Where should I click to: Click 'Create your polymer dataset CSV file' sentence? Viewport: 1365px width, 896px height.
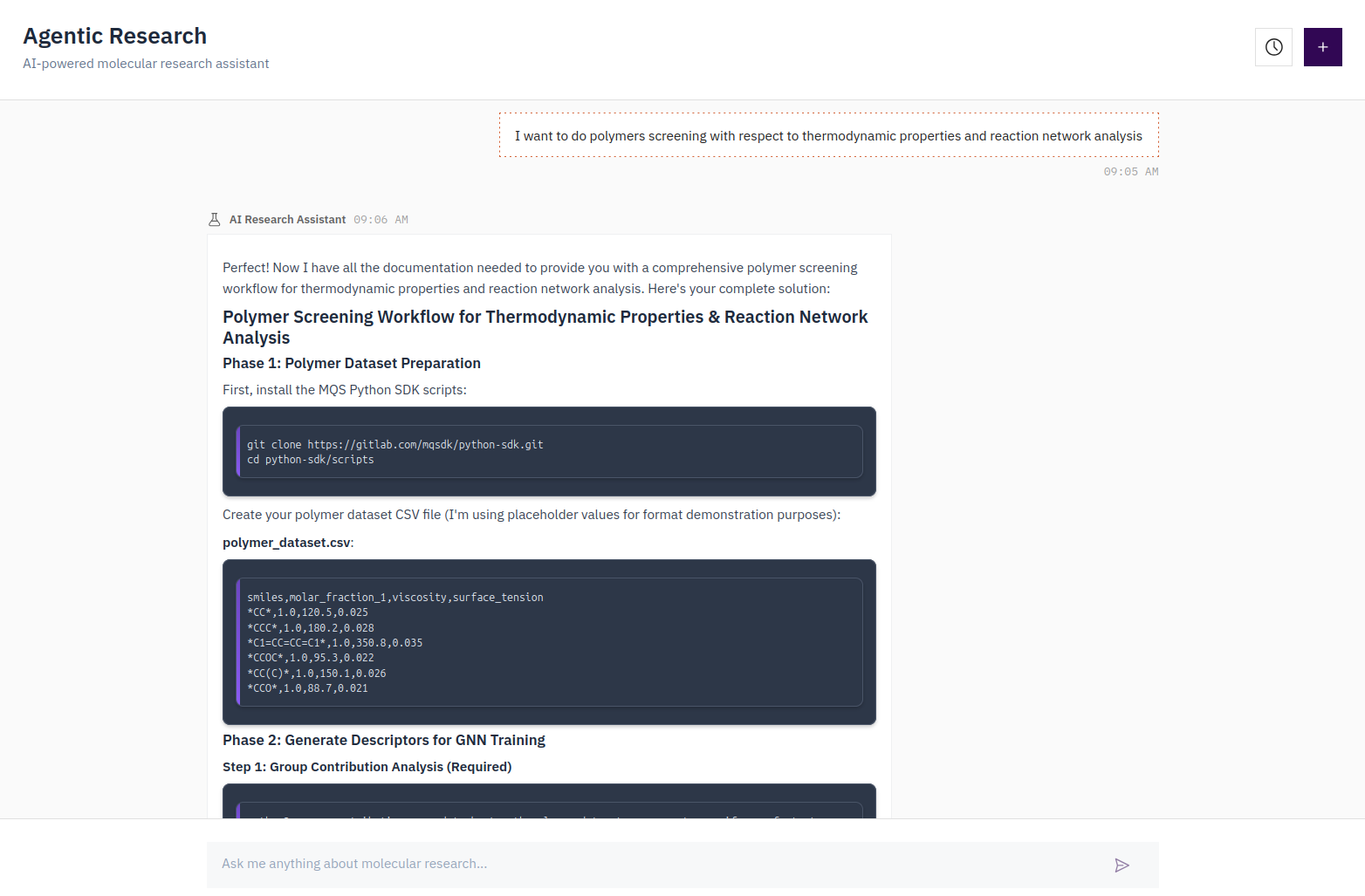tap(532, 515)
